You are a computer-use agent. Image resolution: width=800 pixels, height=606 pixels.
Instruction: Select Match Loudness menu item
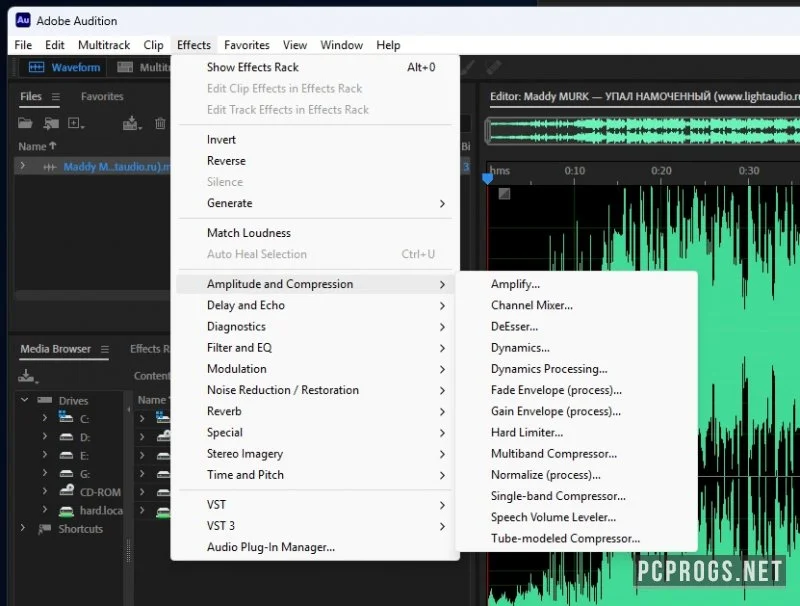(315, 233)
